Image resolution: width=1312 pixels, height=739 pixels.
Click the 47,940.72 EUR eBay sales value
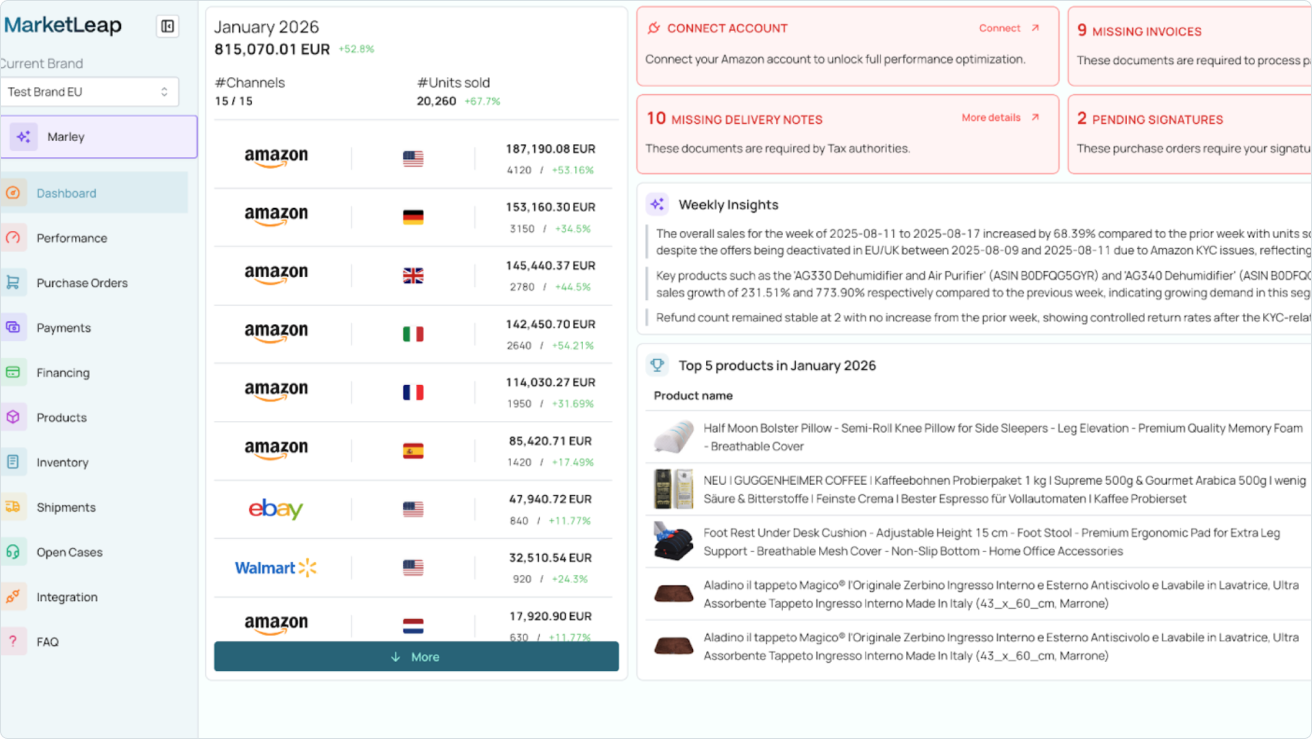(550, 499)
